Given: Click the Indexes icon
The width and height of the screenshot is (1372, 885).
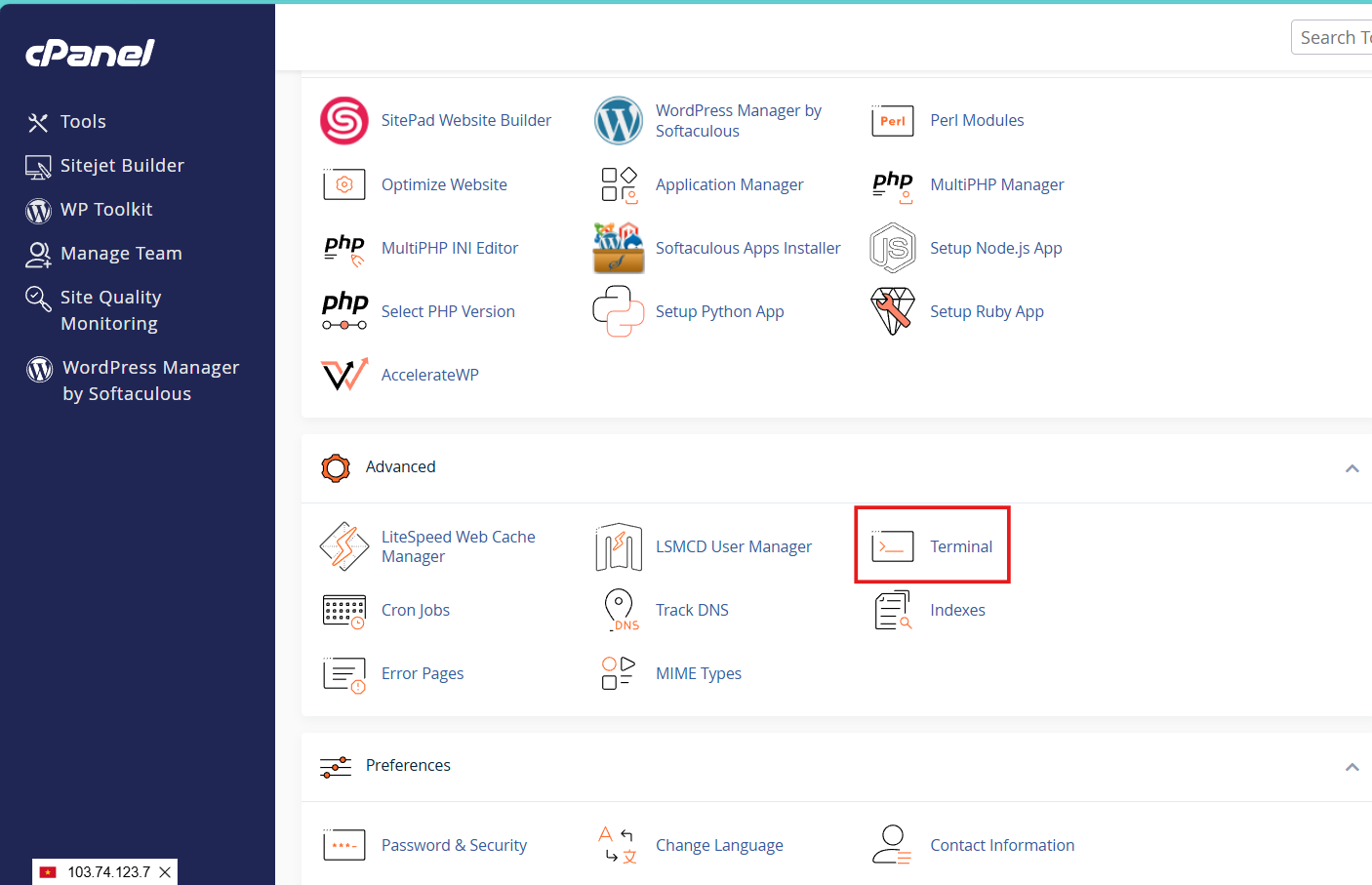Looking at the screenshot, I should tap(893, 610).
